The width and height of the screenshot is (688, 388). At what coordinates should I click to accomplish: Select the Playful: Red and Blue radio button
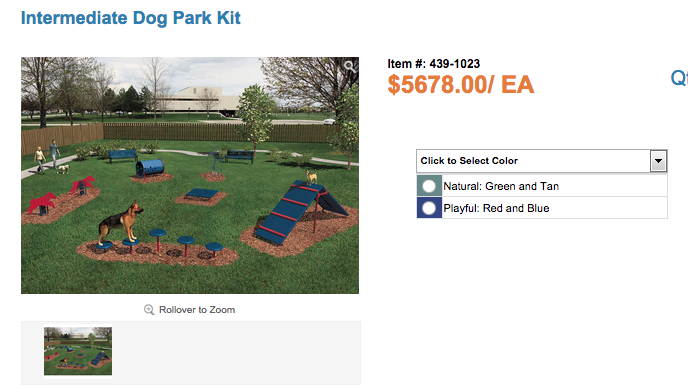click(429, 208)
